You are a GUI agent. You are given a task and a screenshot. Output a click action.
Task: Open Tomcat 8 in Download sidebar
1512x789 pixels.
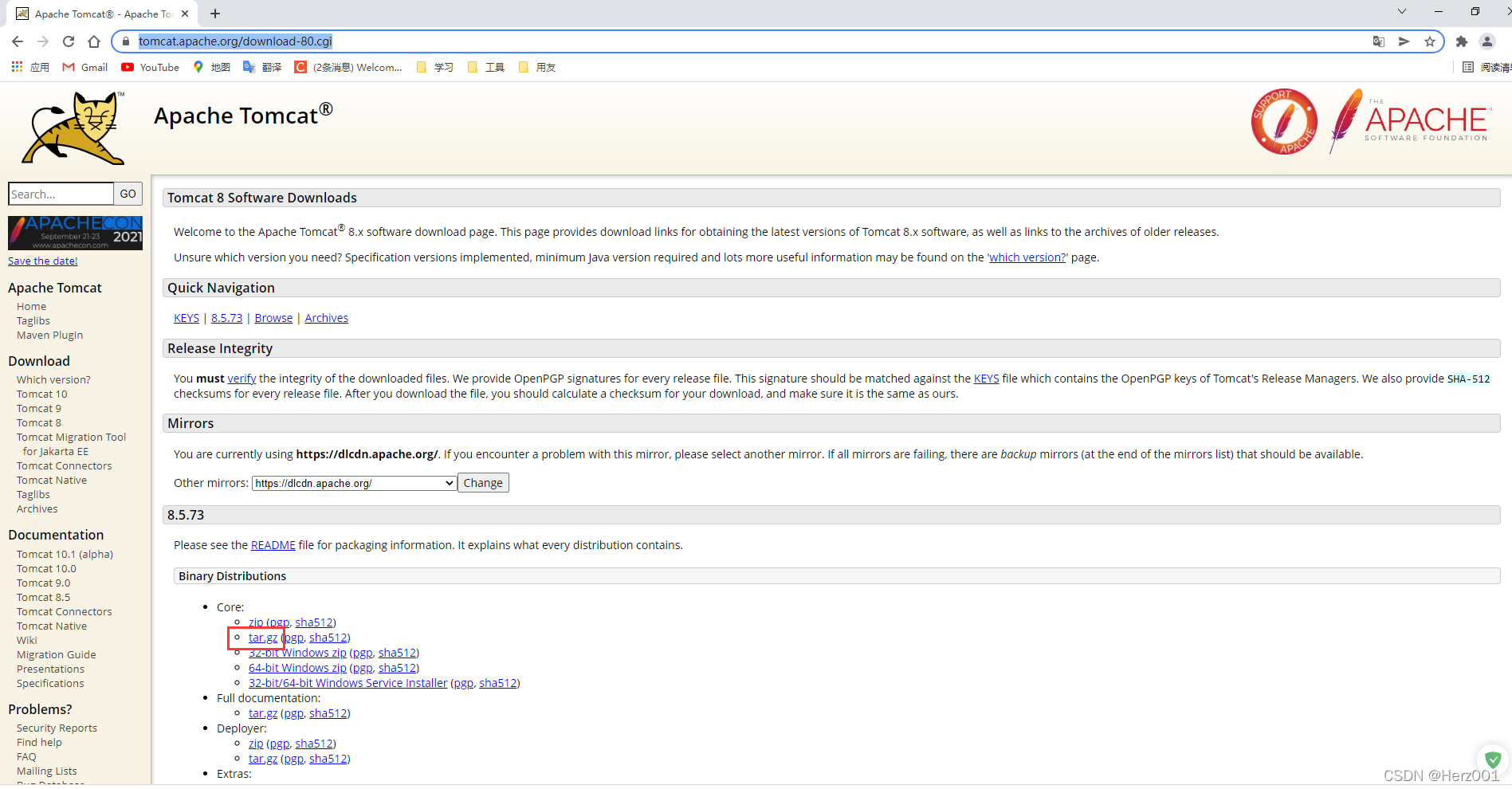(x=38, y=423)
